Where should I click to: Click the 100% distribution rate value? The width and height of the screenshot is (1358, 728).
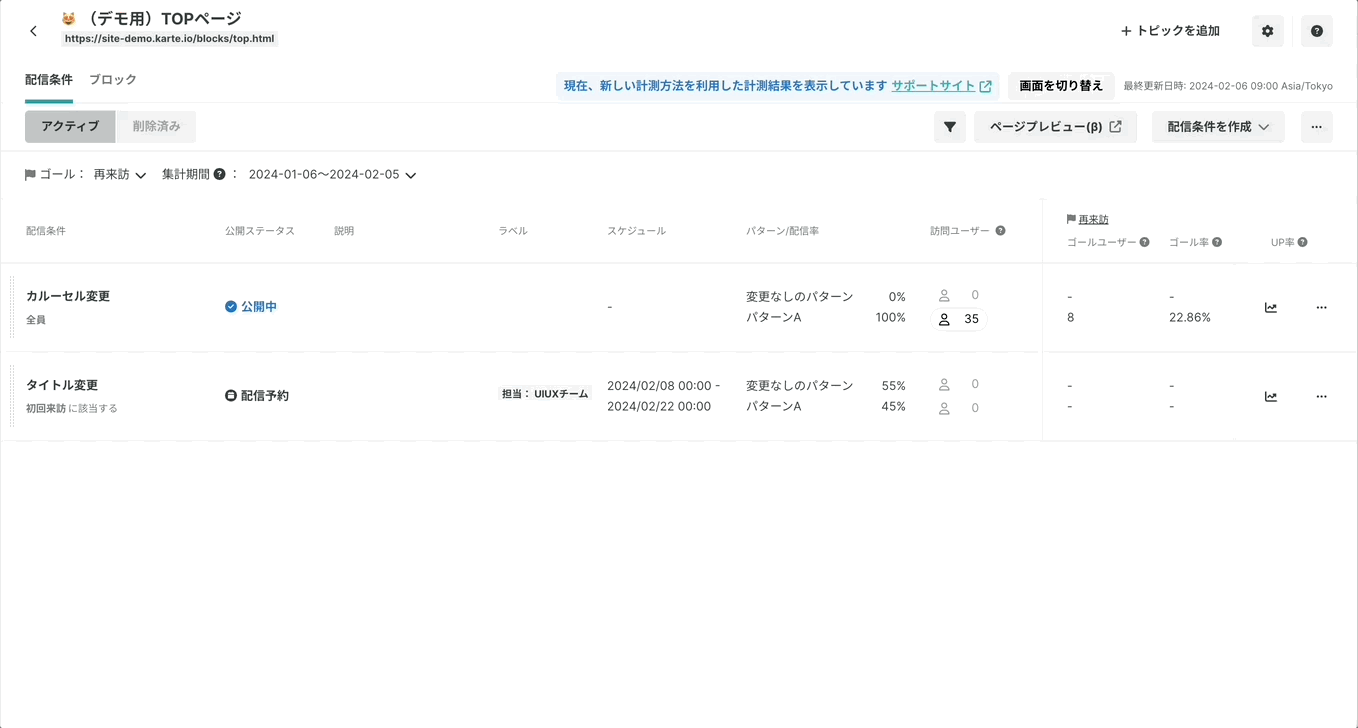point(890,317)
